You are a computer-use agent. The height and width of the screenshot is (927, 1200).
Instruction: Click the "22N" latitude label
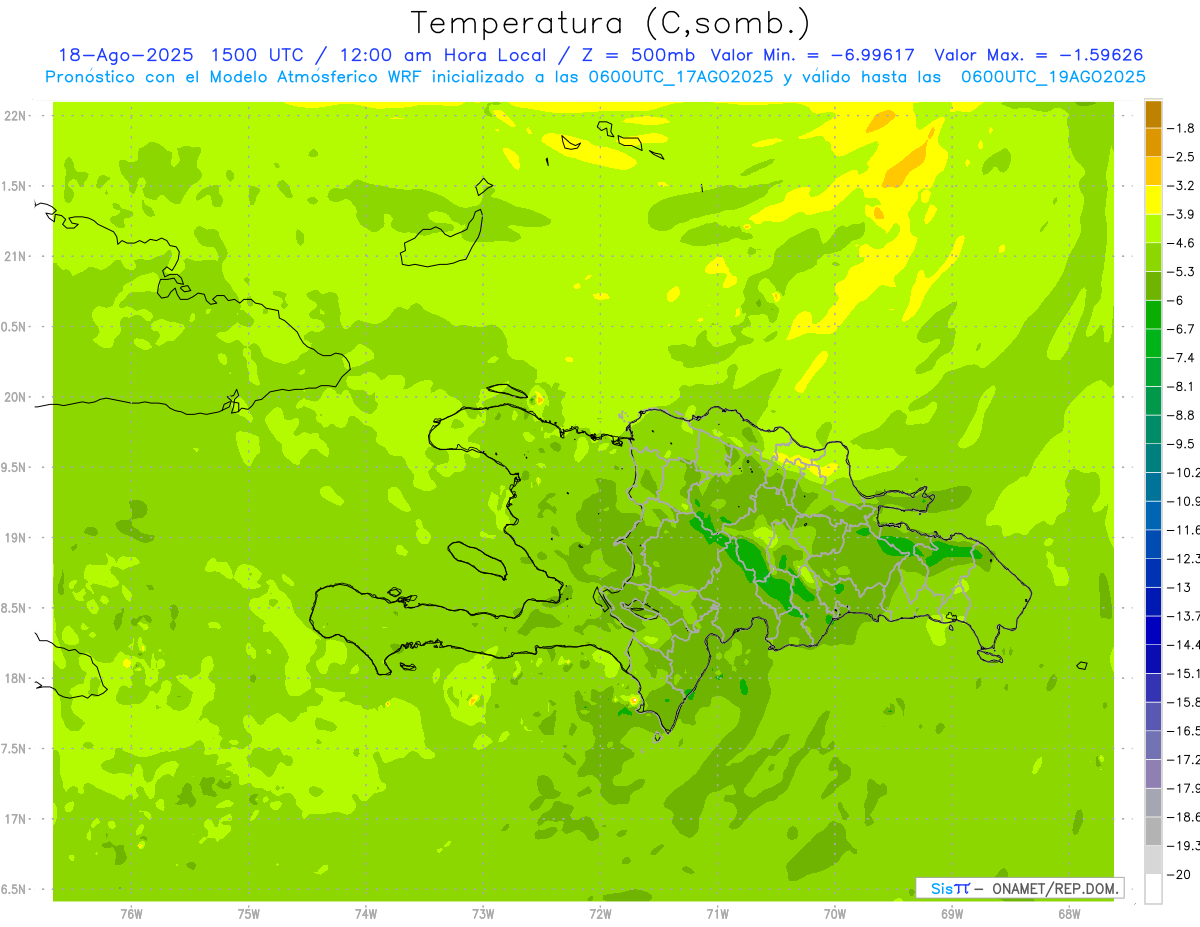(15, 116)
